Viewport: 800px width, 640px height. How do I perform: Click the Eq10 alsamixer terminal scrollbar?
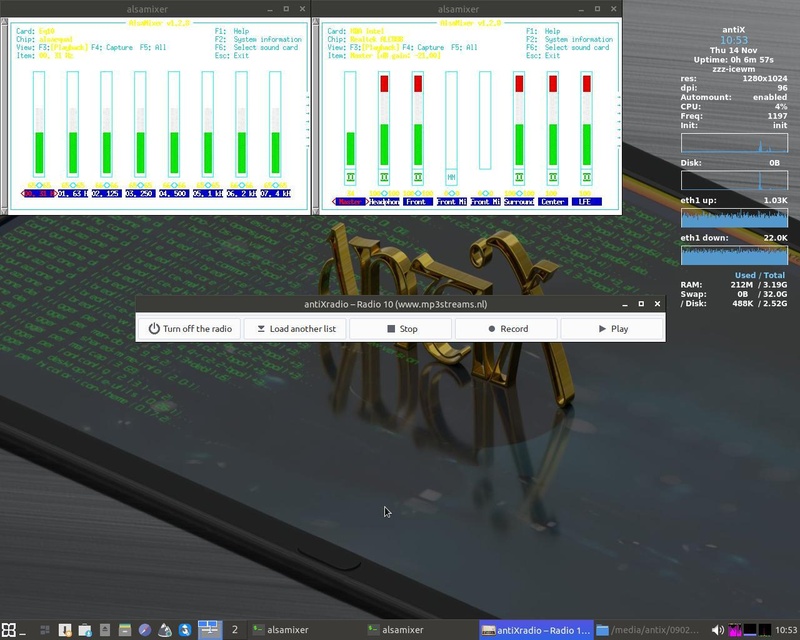[4, 116]
